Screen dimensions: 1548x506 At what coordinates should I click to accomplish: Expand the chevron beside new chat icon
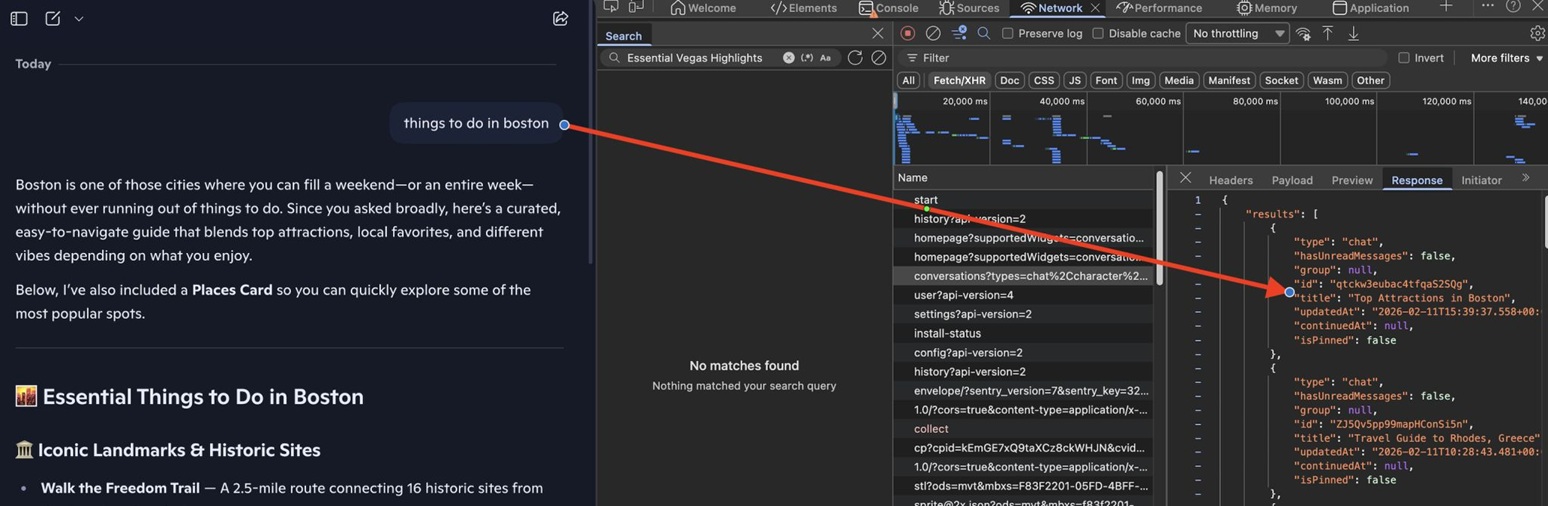pyautogui.click(x=79, y=19)
